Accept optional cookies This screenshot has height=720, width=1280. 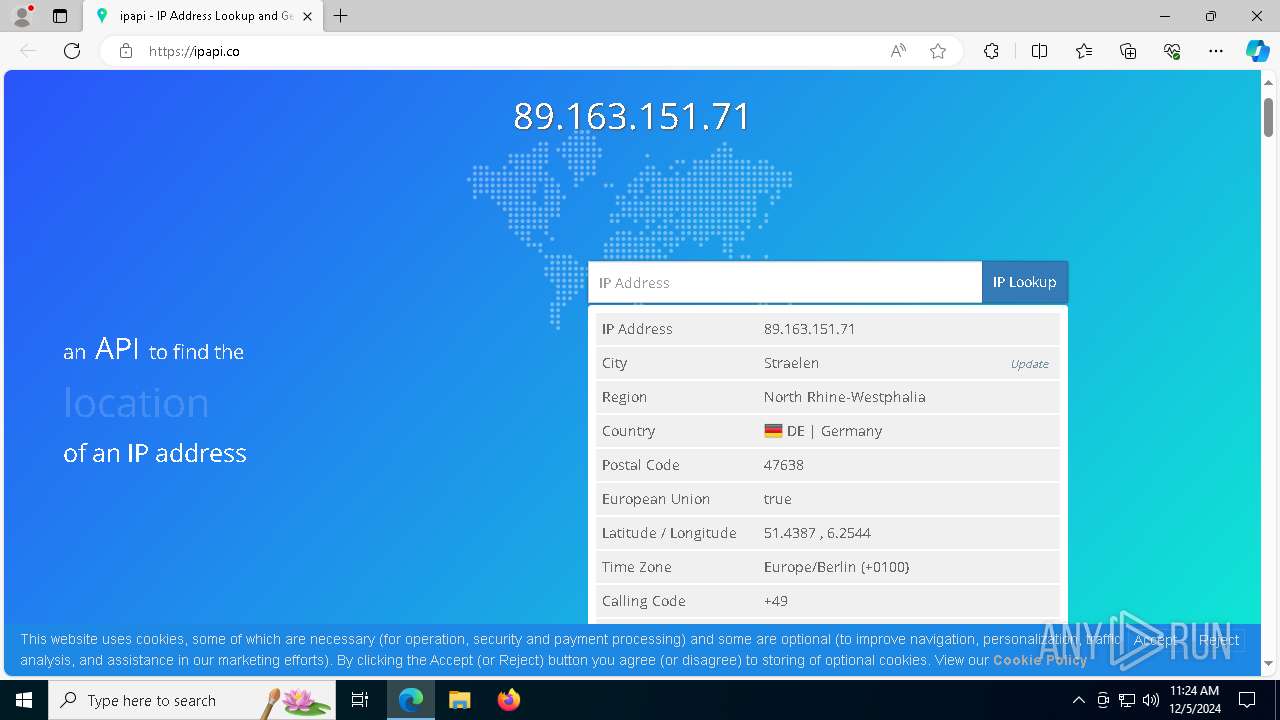point(1156,640)
